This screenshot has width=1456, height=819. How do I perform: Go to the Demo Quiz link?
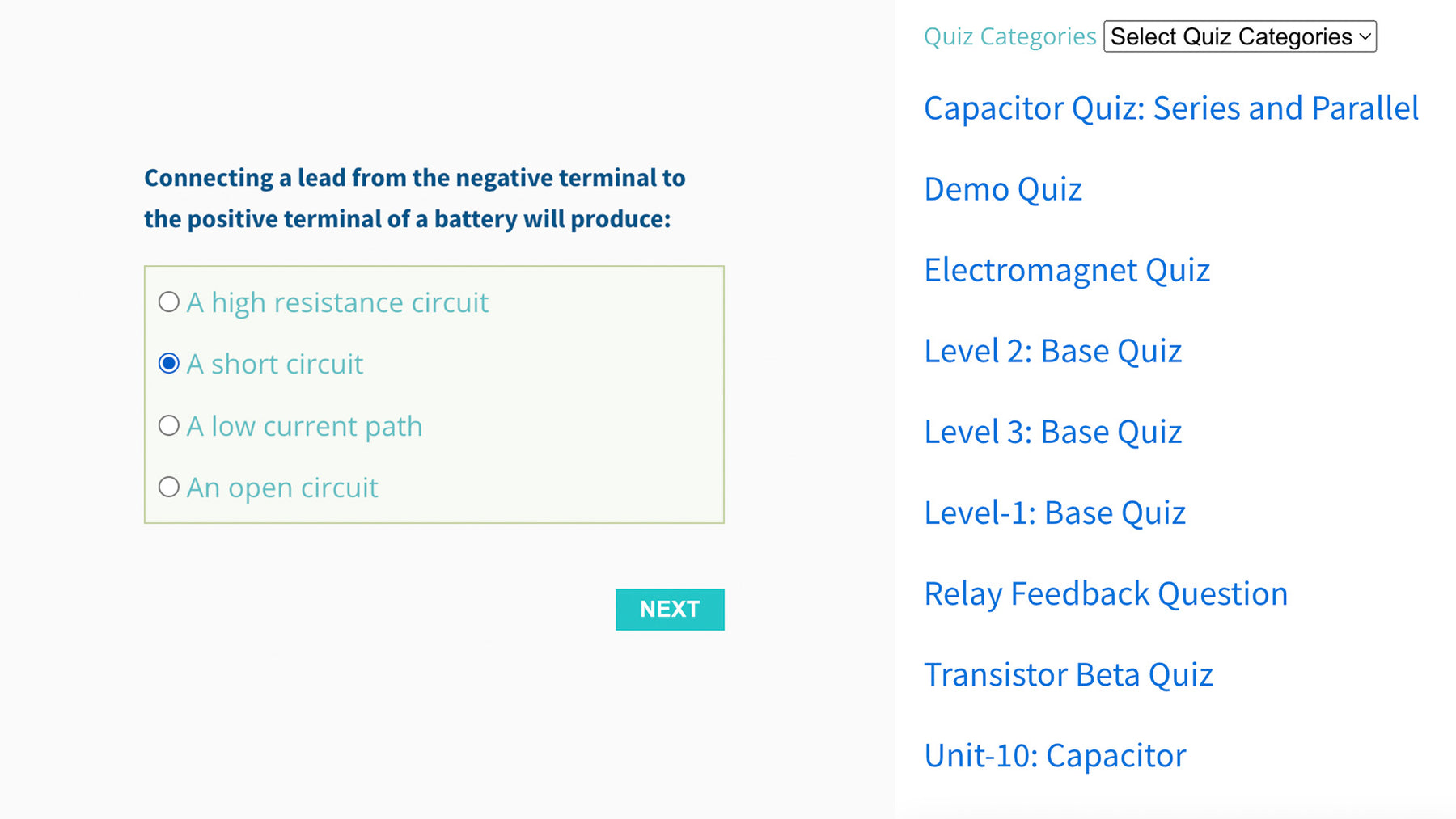(x=1002, y=189)
